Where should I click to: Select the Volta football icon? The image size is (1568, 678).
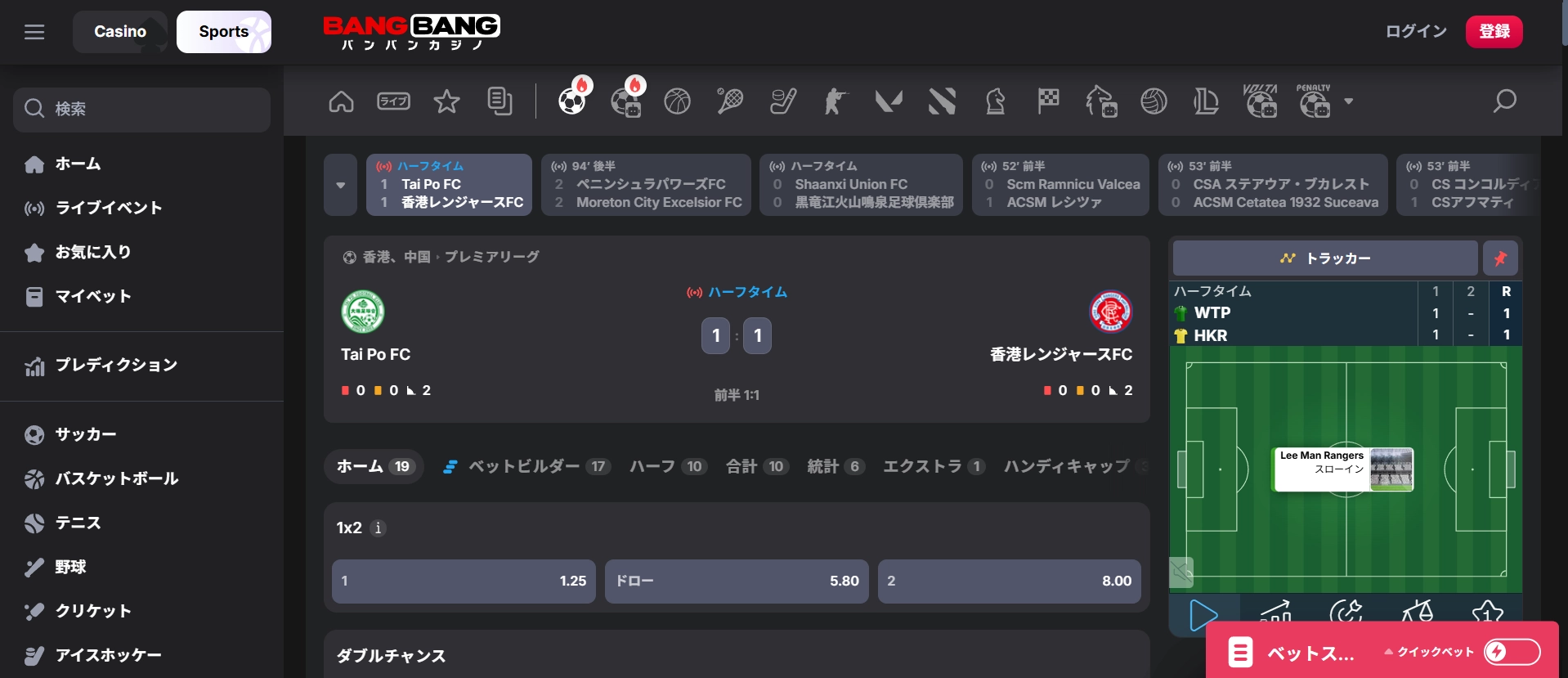pos(1260,101)
